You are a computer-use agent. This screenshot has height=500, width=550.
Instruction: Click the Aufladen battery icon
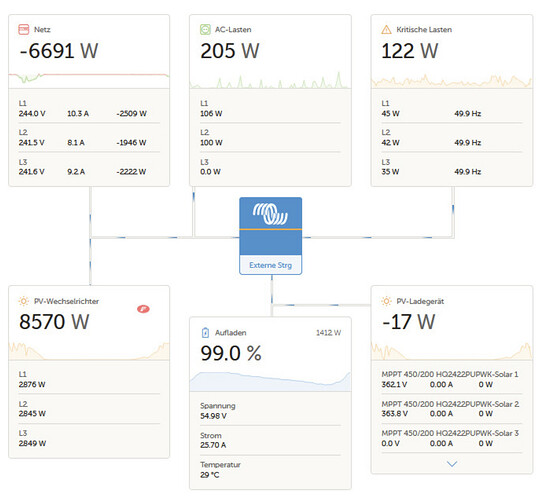(x=205, y=332)
